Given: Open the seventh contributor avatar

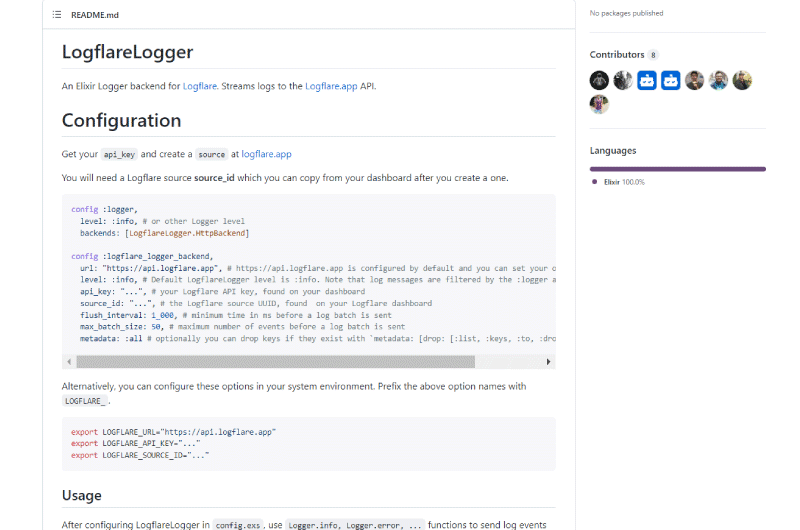Looking at the screenshot, I should tap(742, 81).
